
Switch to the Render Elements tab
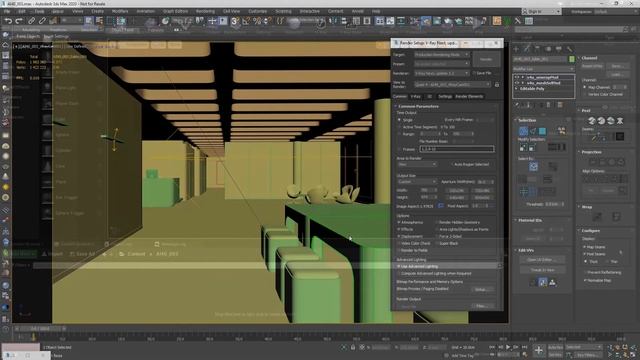[x=469, y=96]
